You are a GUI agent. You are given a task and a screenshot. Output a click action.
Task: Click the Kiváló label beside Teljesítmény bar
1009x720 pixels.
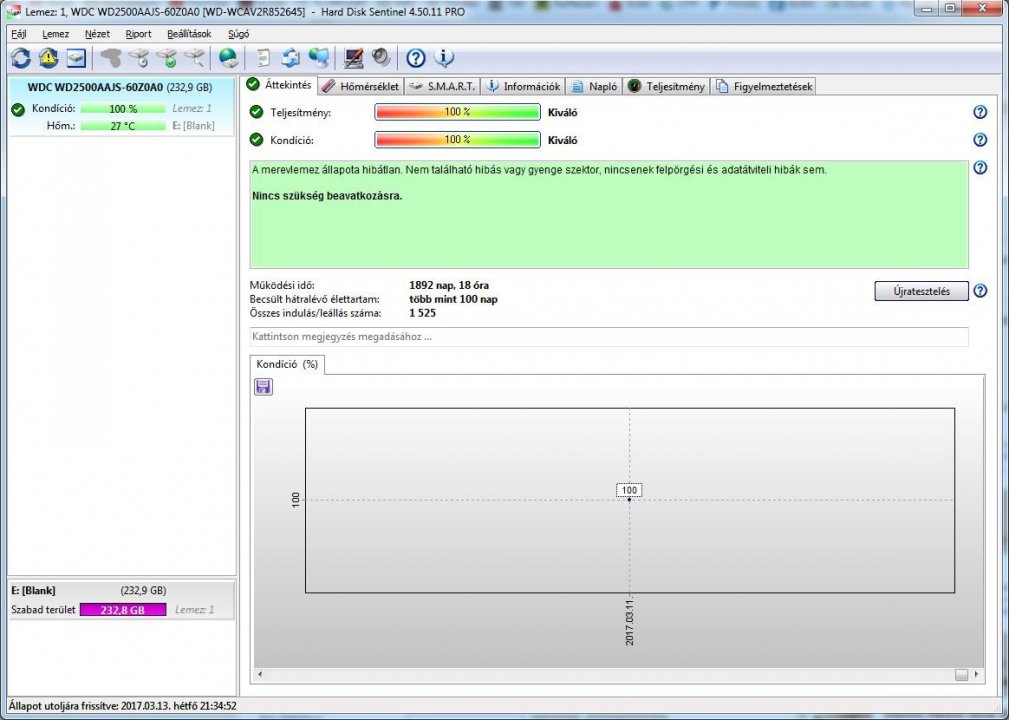562,113
